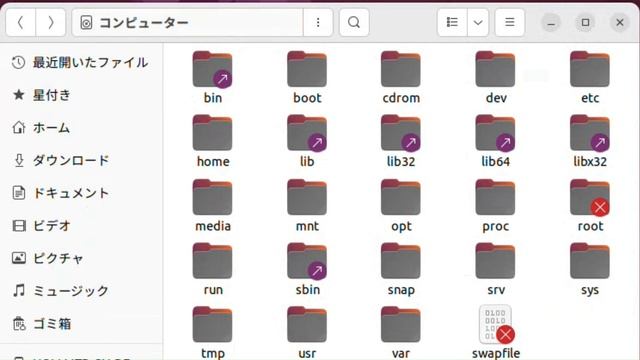Select the cdrom folder icon
640x360 pixels.
(x=401, y=70)
